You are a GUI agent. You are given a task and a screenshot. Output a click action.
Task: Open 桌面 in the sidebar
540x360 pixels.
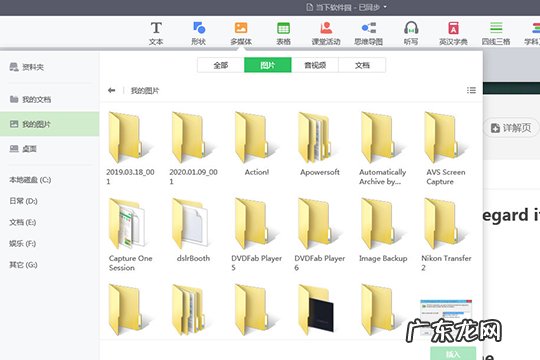(23, 149)
